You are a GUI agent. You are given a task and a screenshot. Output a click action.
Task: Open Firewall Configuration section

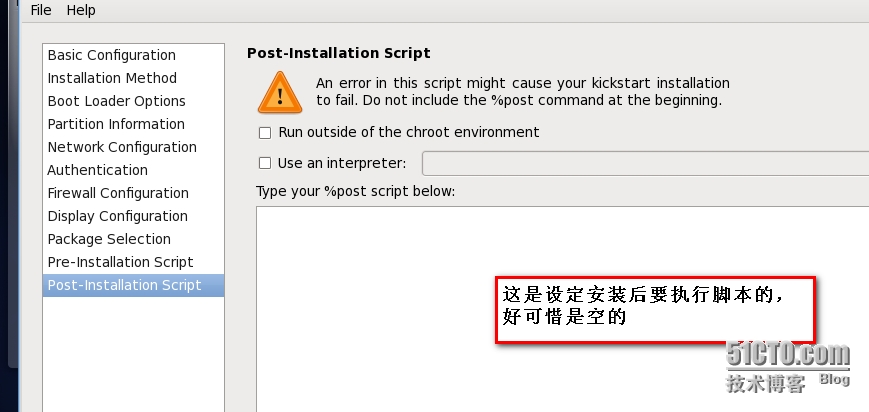[118, 193]
